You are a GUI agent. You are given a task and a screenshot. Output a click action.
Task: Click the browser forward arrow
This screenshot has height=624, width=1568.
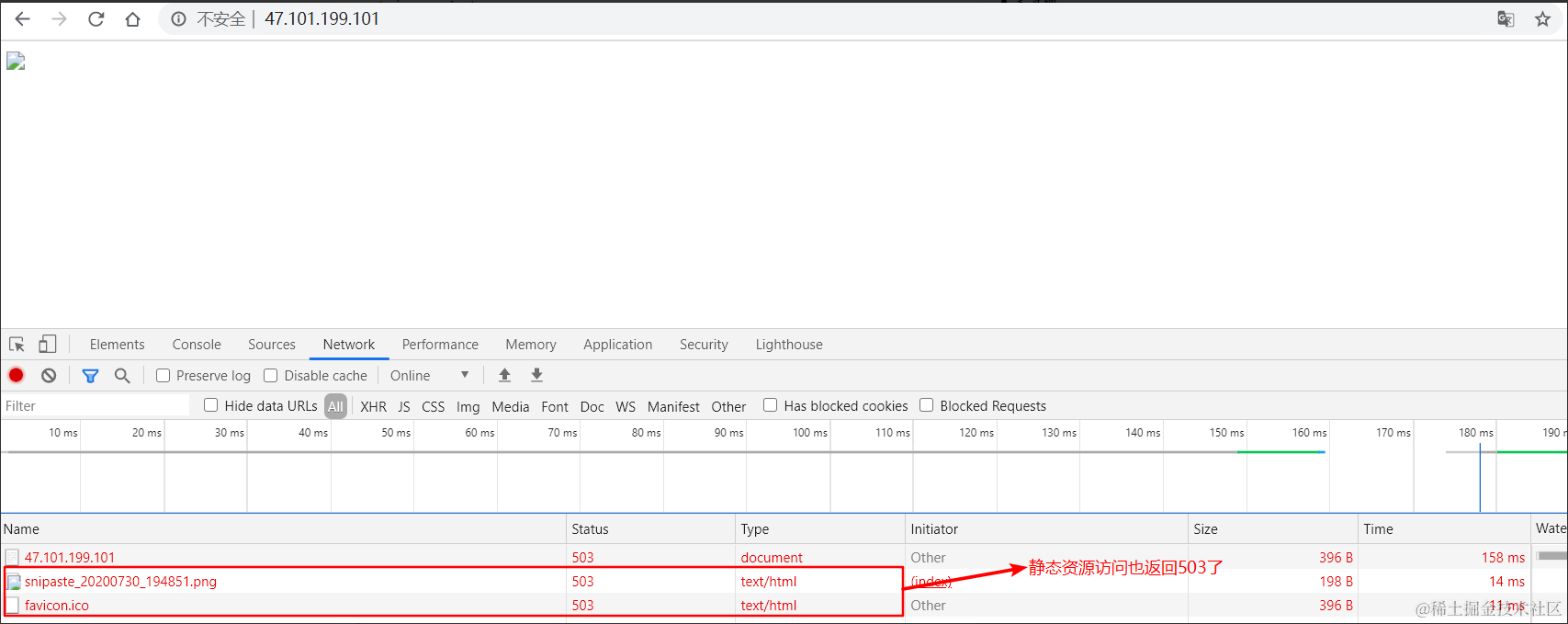pyautogui.click(x=59, y=19)
